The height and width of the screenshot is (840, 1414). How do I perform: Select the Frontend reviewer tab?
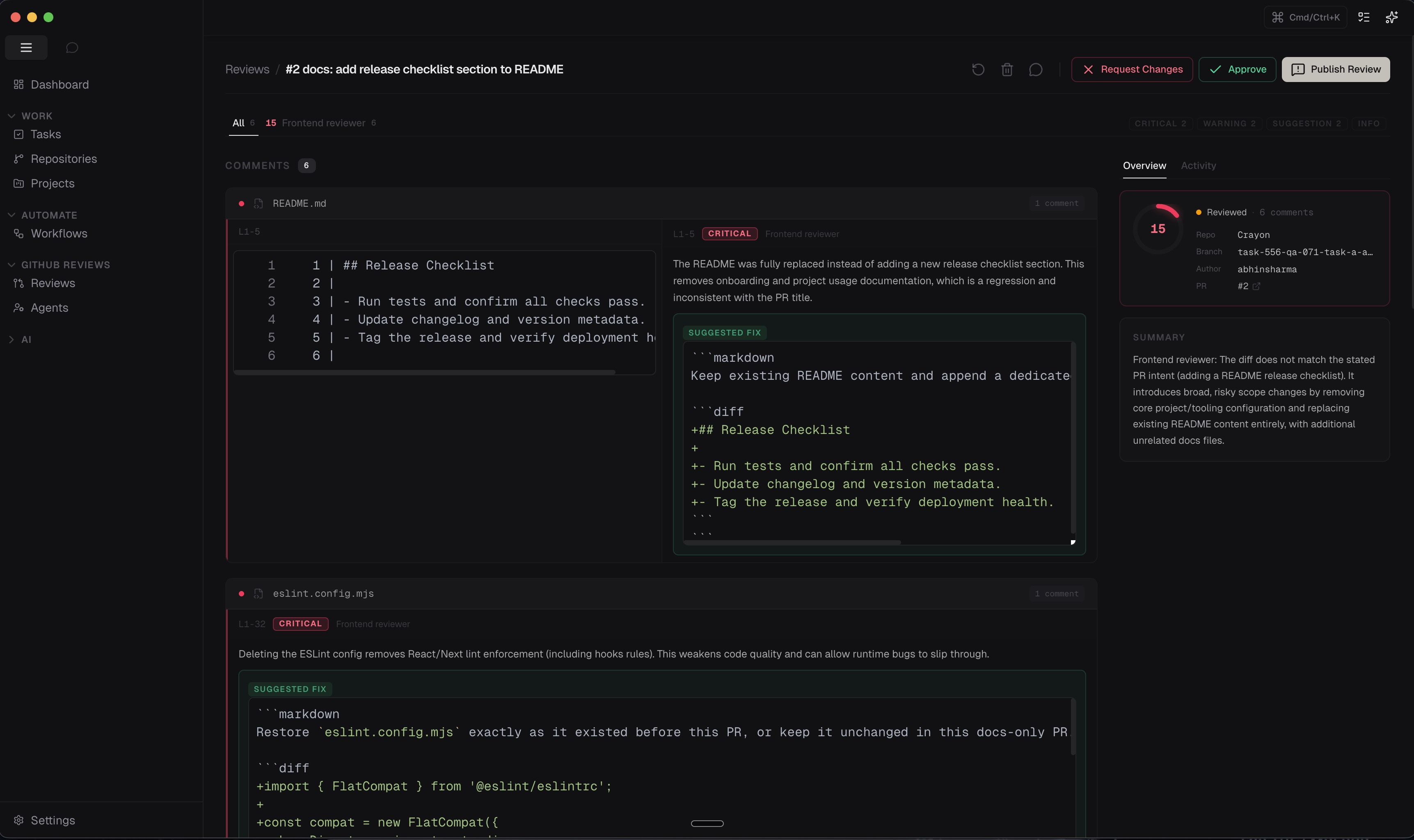[320, 123]
